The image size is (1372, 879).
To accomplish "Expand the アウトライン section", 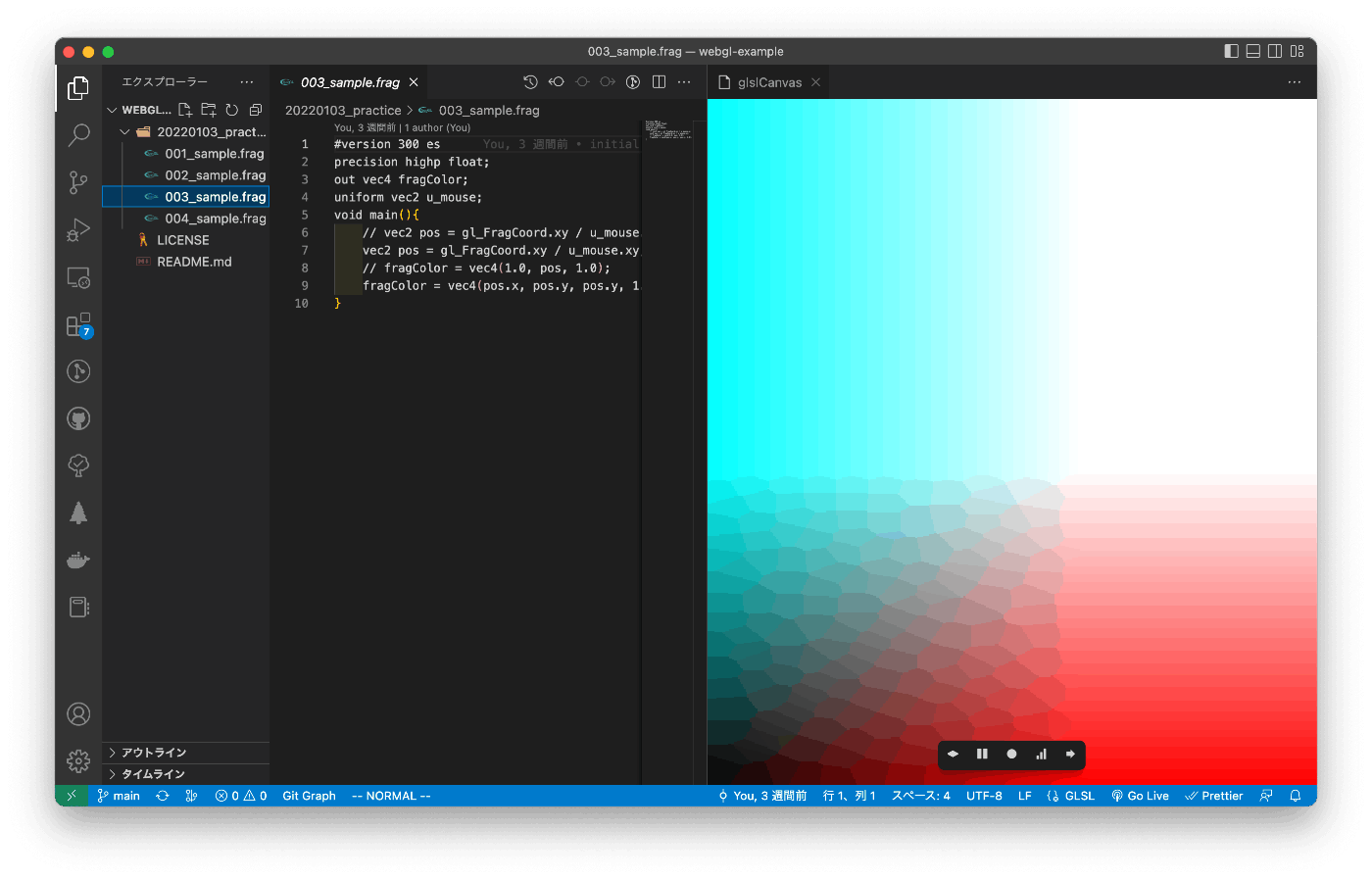I will tap(153, 753).
